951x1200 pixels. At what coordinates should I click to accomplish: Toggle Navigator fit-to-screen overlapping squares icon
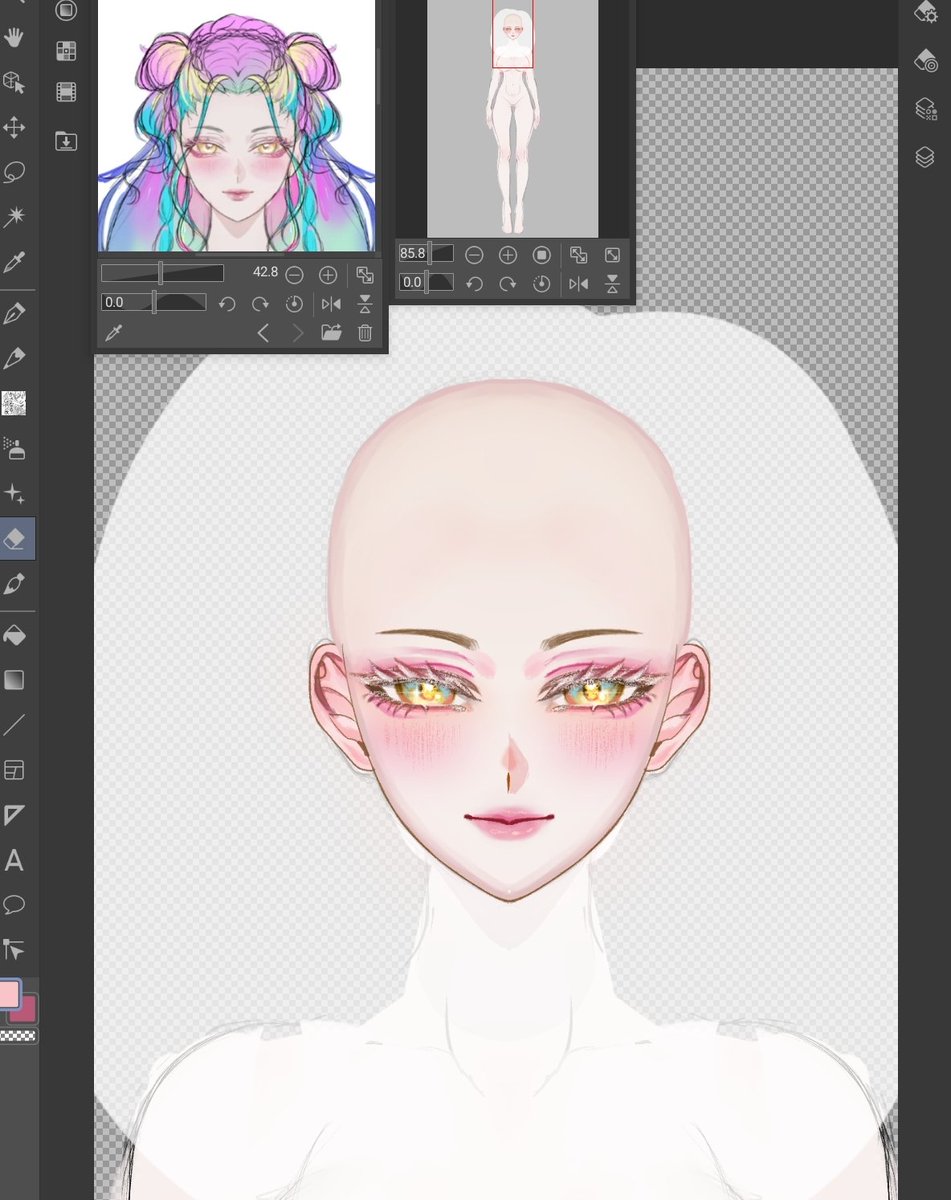tap(579, 255)
